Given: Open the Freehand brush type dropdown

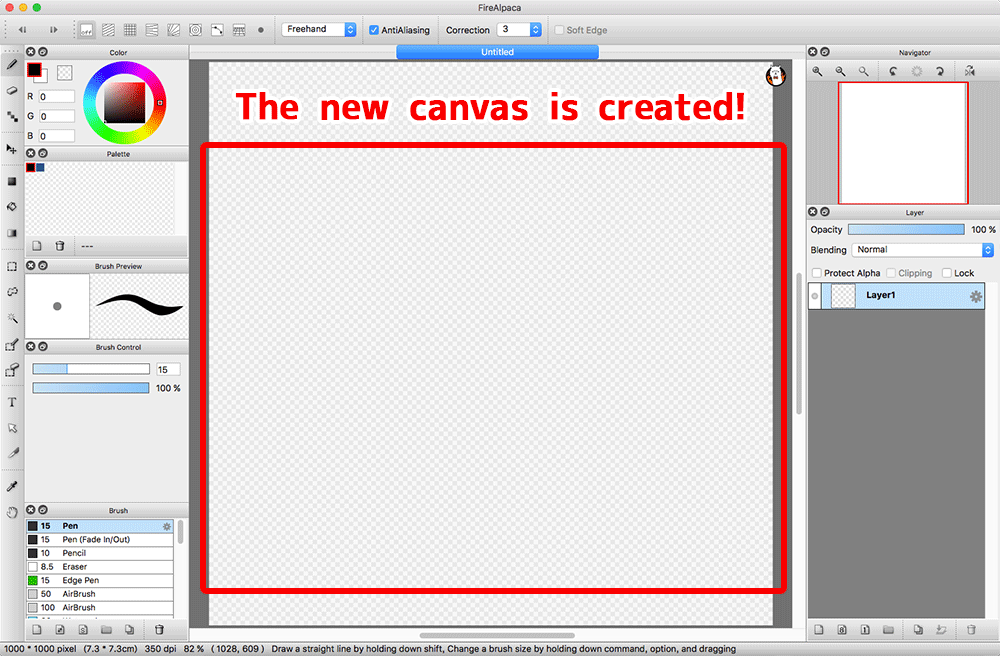Looking at the screenshot, I should [318, 29].
